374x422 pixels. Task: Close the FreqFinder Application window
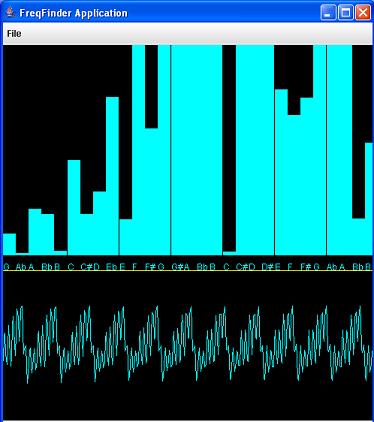pyautogui.click(x=363, y=13)
